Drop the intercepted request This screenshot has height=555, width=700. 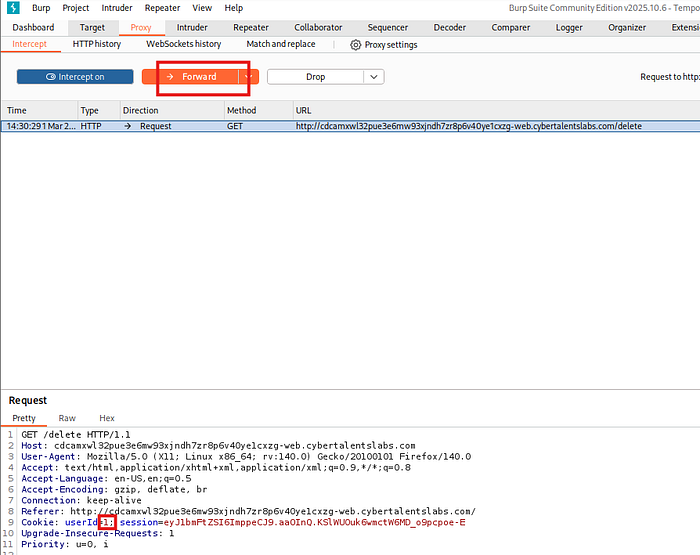pyautogui.click(x=315, y=77)
